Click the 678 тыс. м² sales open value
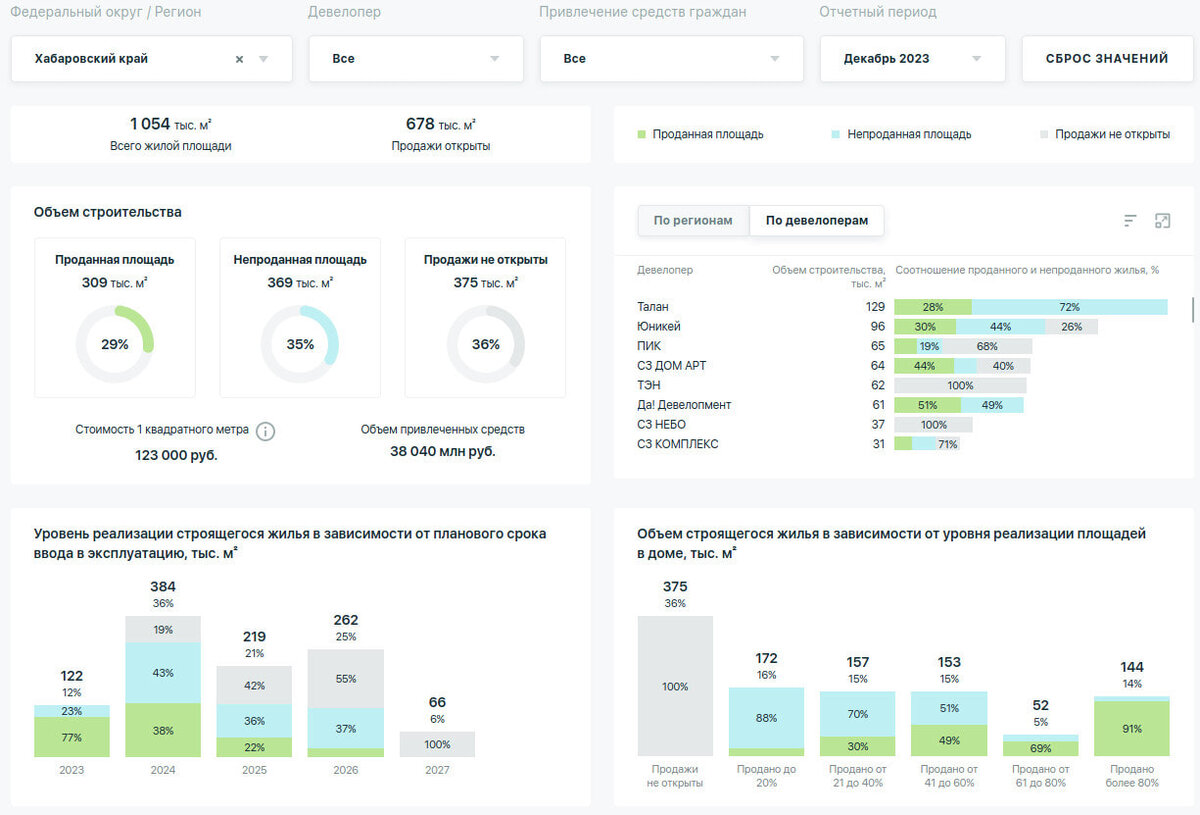1200x815 pixels. tap(441, 124)
